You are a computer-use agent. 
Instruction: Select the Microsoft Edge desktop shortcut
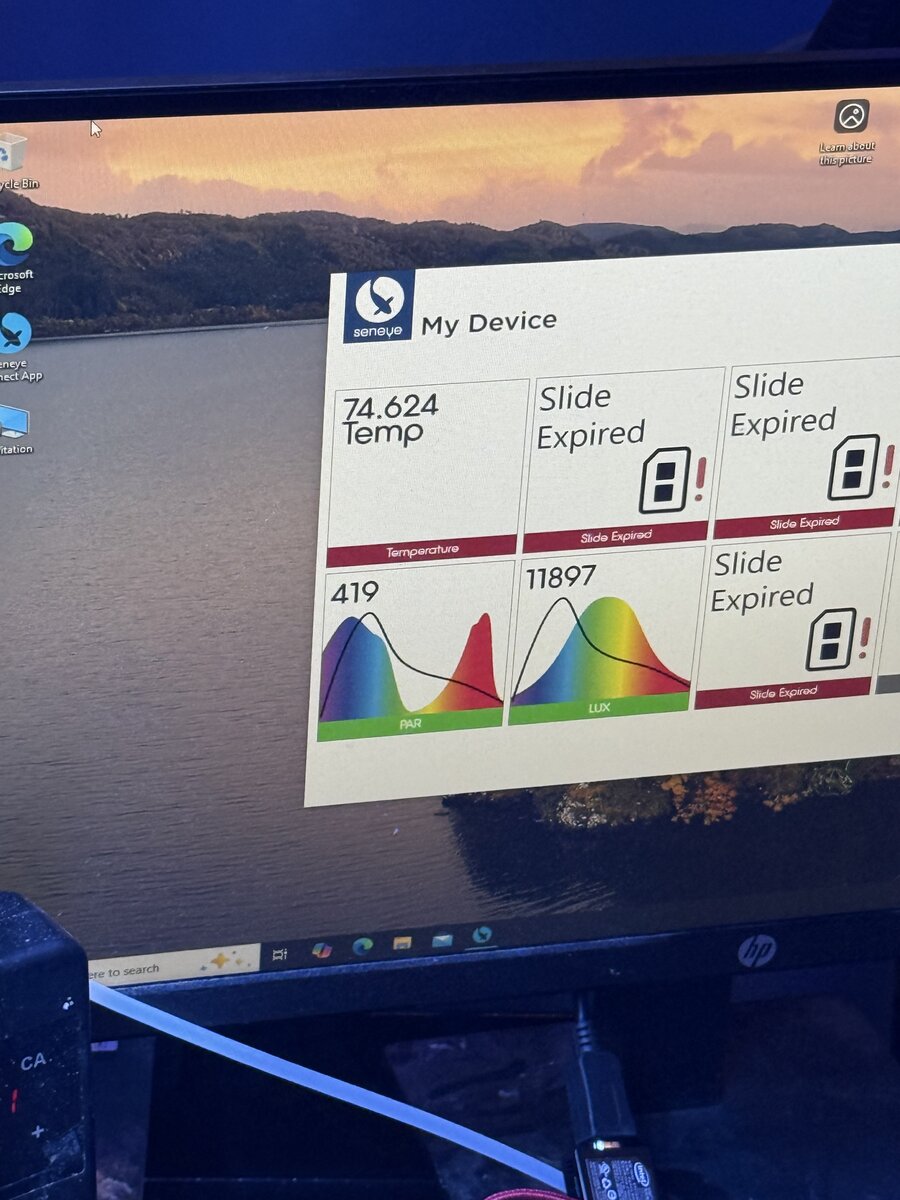(15, 258)
